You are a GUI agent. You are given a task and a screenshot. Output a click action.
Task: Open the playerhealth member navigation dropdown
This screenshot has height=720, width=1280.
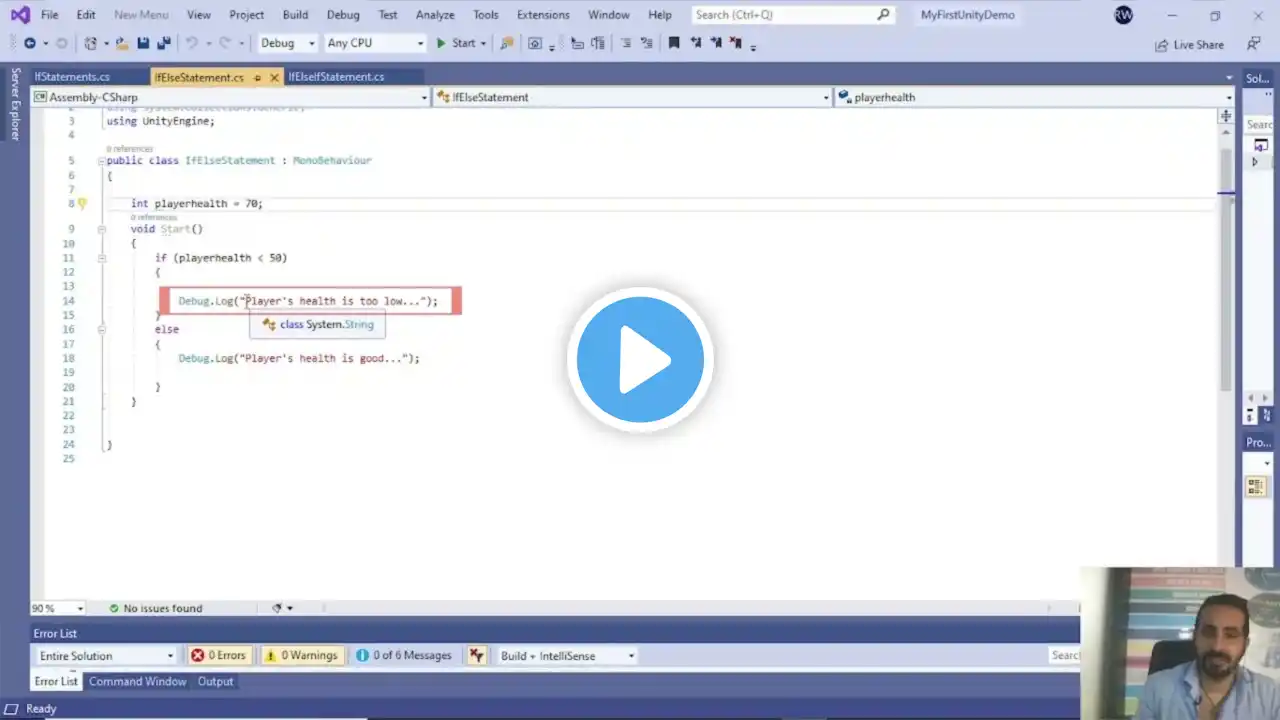point(1034,97)
